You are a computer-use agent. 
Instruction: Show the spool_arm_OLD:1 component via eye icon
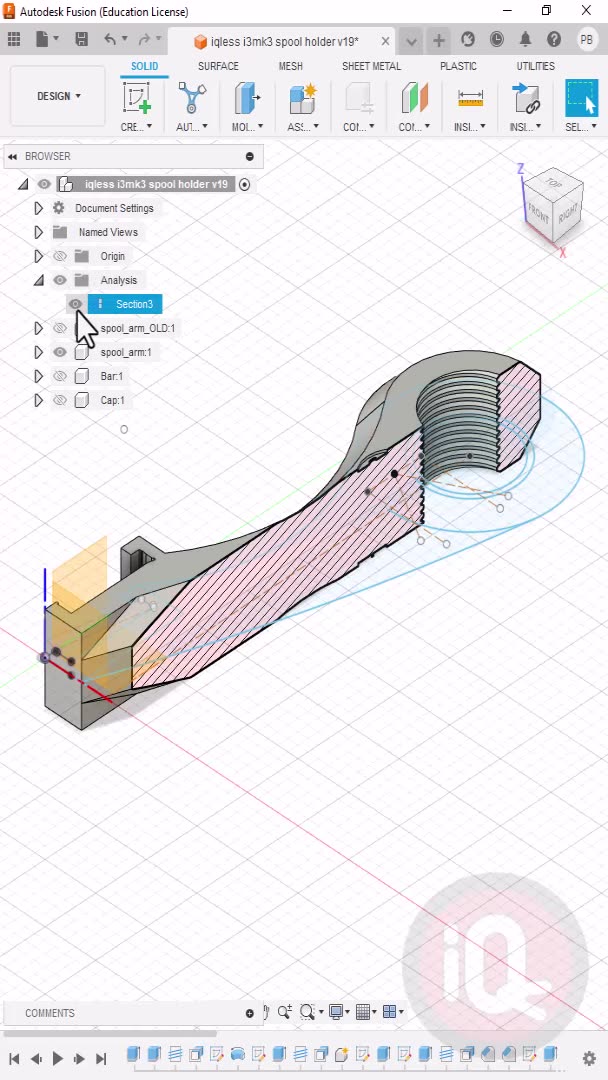click(60, 328)
